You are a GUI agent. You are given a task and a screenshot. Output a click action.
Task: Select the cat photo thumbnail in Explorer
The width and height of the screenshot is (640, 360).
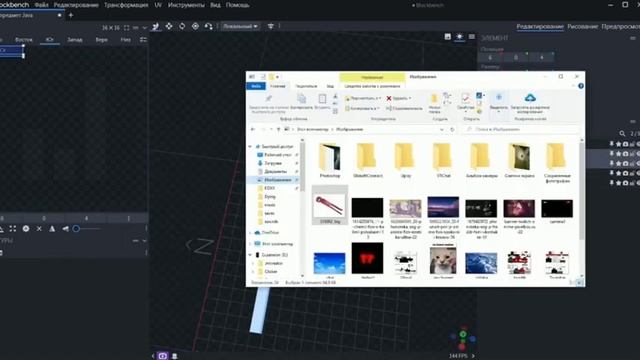point(443,260)
